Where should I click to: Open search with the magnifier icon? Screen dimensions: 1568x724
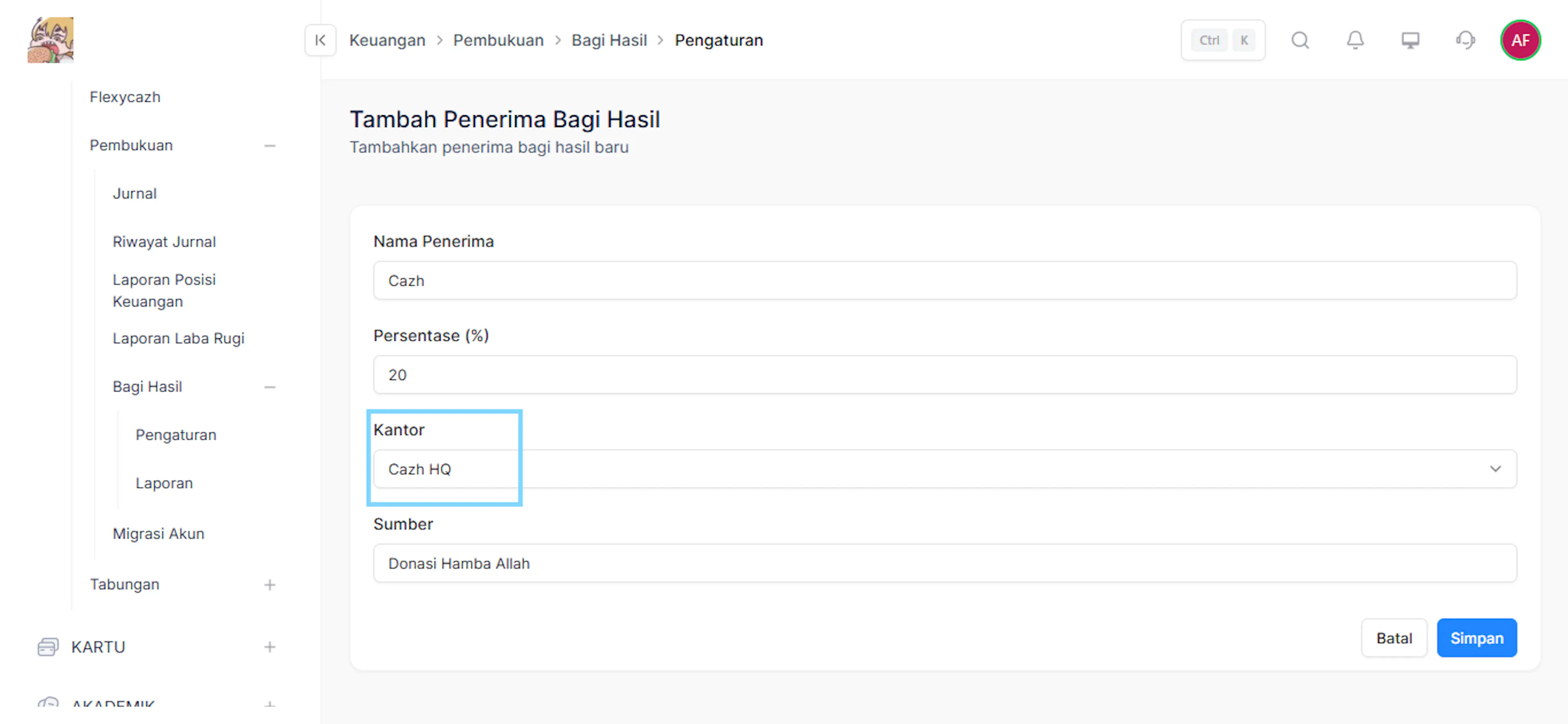point(1300,40)
